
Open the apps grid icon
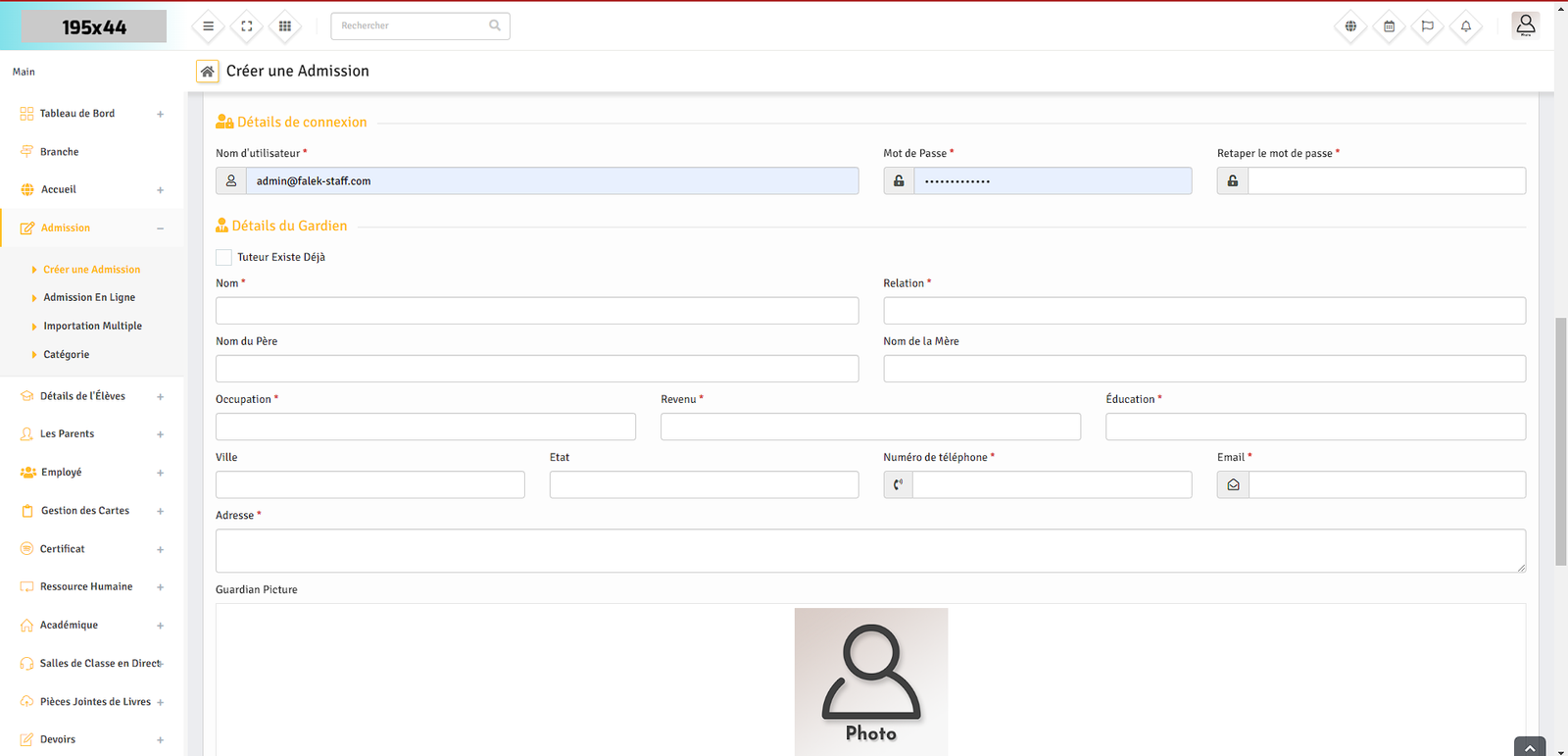click(x=285, y=26)
